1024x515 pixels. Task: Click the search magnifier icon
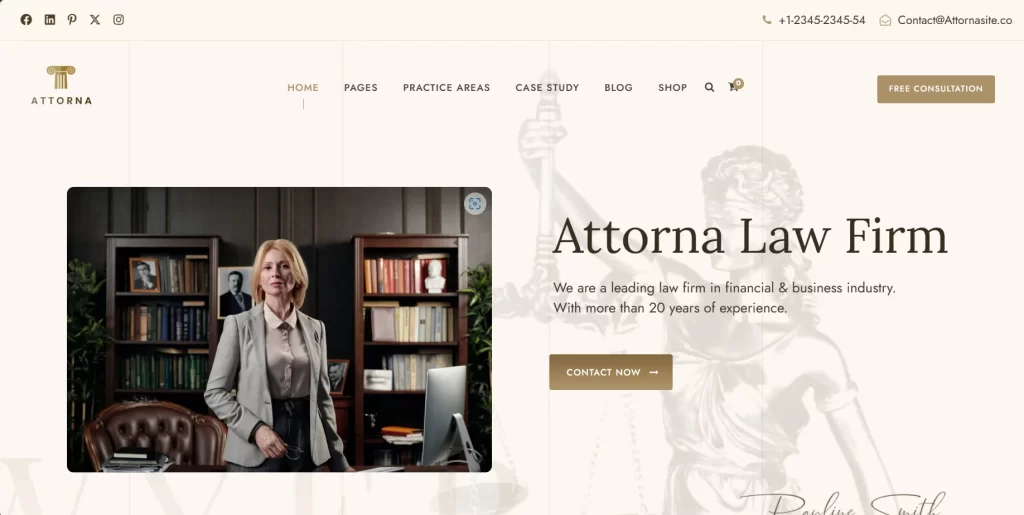[709, 87]
